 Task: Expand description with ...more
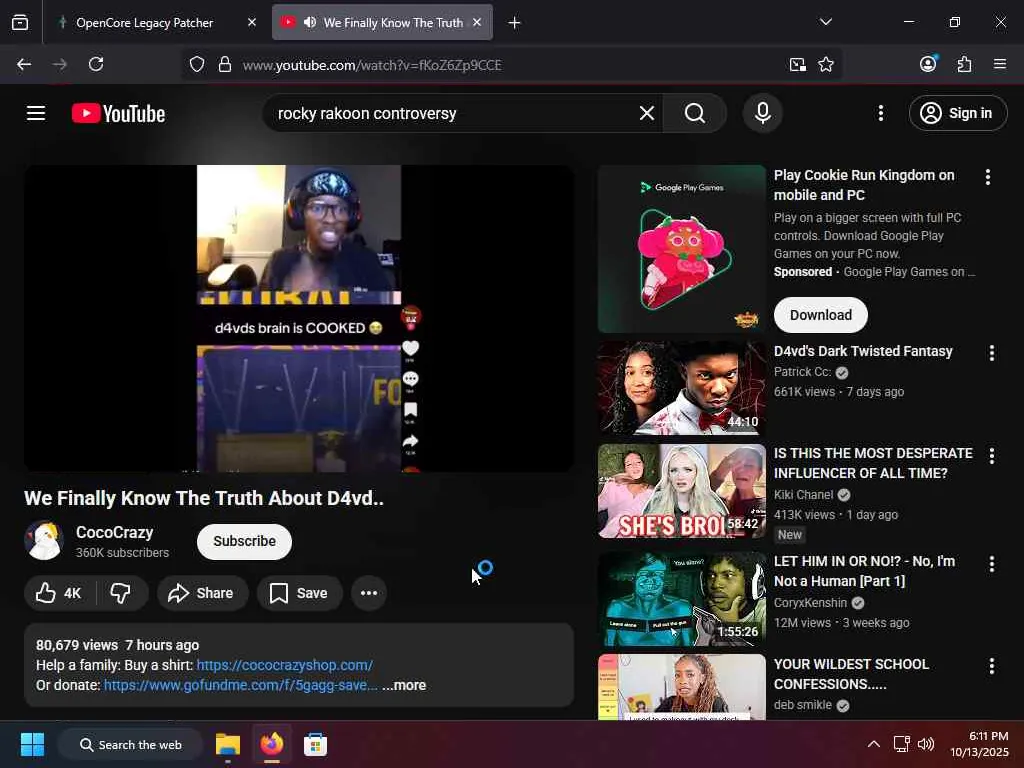coord(404,685)
